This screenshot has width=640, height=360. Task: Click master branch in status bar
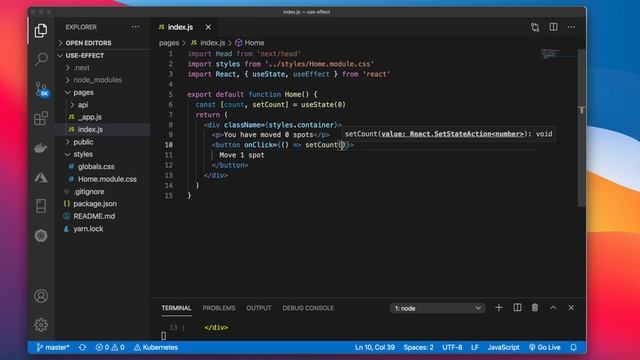[53, 347]
